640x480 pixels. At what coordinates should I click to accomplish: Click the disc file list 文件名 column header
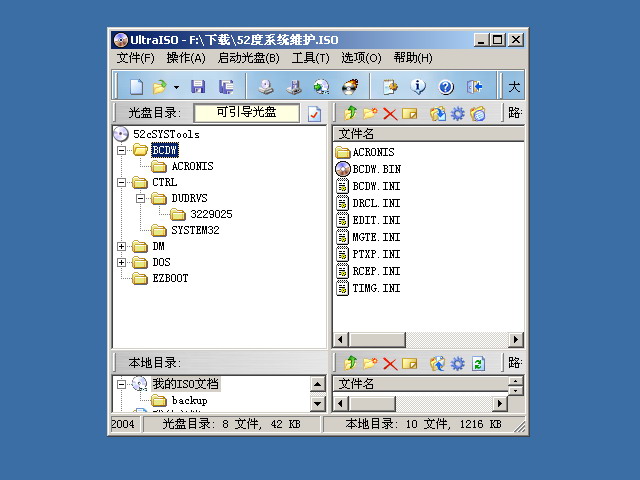(429, 133)
